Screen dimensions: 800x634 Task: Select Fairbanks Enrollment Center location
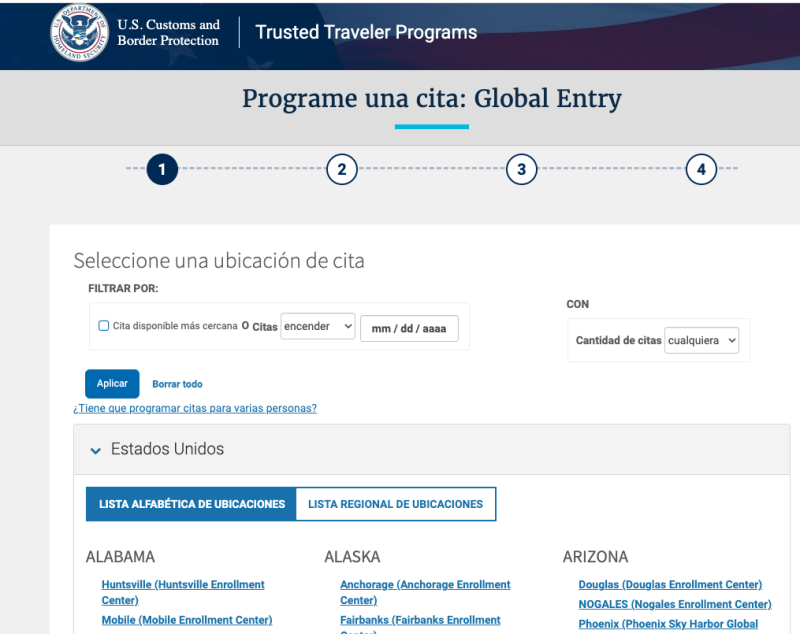tap(420, 623)
